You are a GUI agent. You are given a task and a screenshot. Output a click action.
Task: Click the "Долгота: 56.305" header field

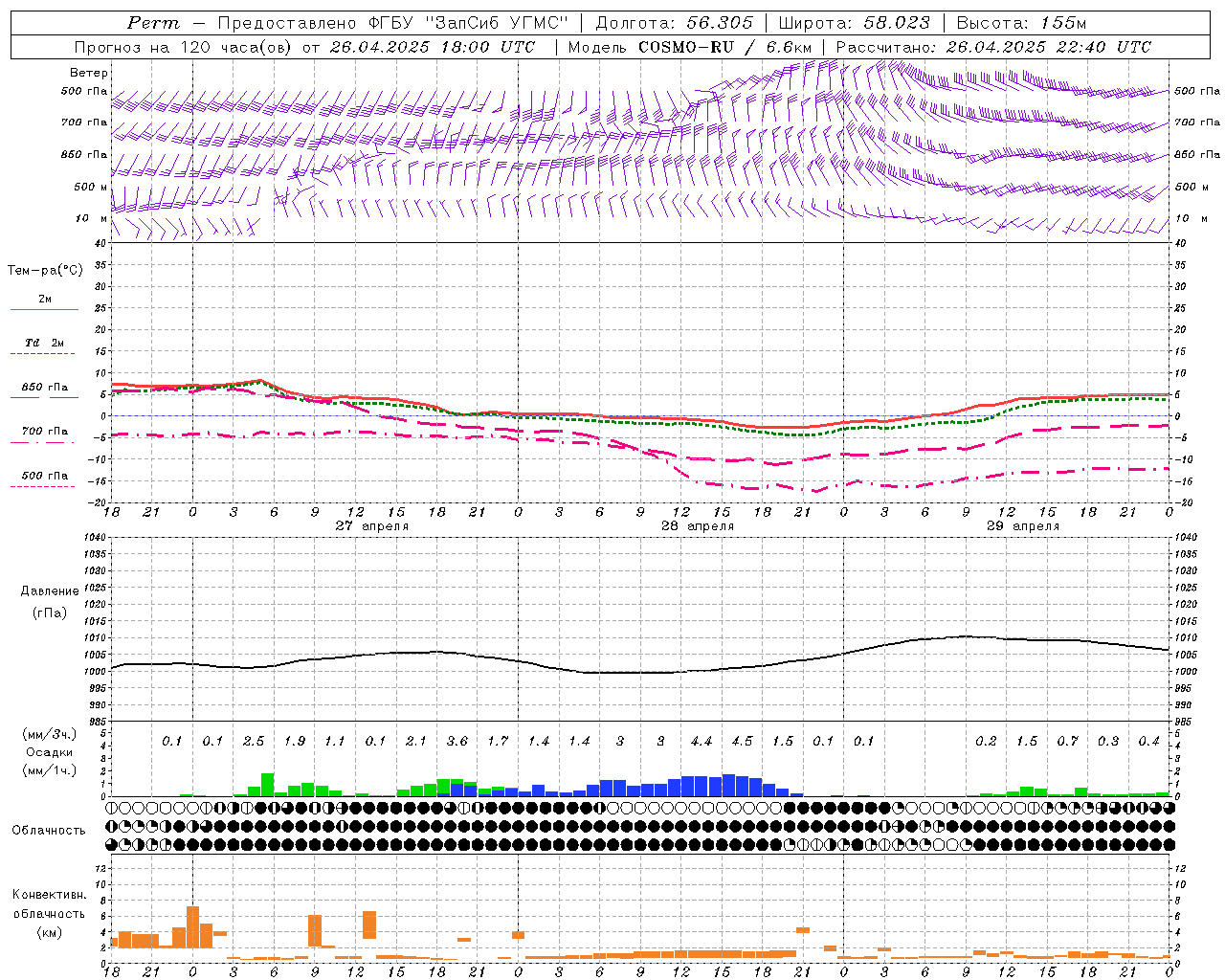pos(674,23)
